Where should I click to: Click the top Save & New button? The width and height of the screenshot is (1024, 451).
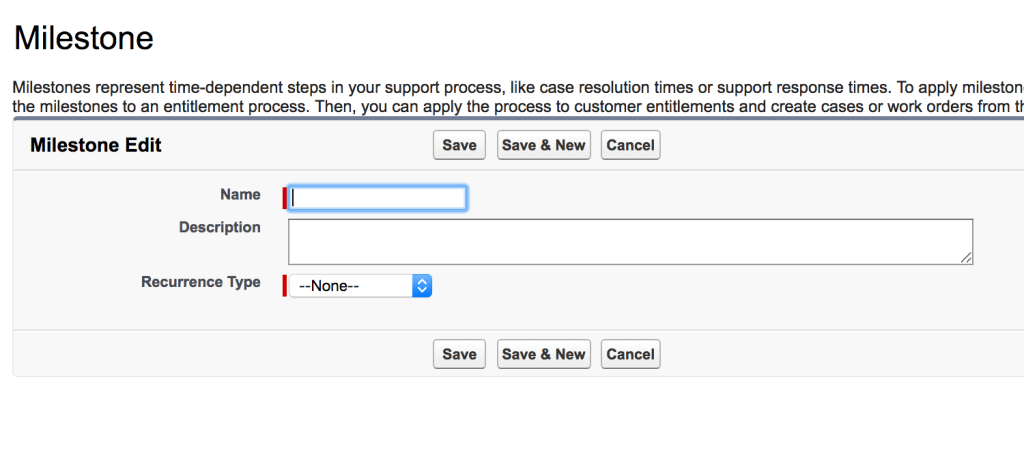click(x=543, y=145)
